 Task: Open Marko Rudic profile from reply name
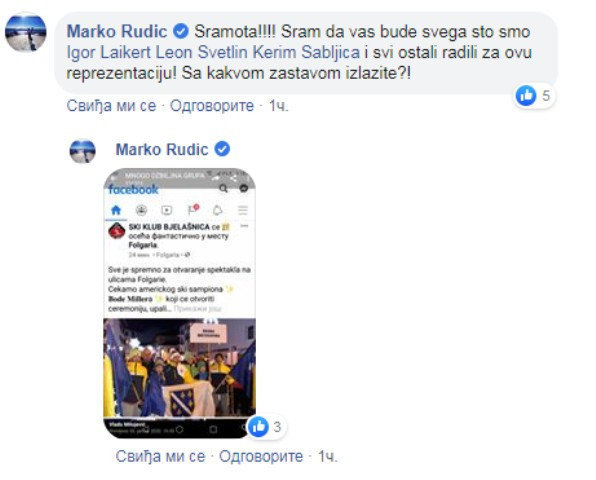(162, 149)
